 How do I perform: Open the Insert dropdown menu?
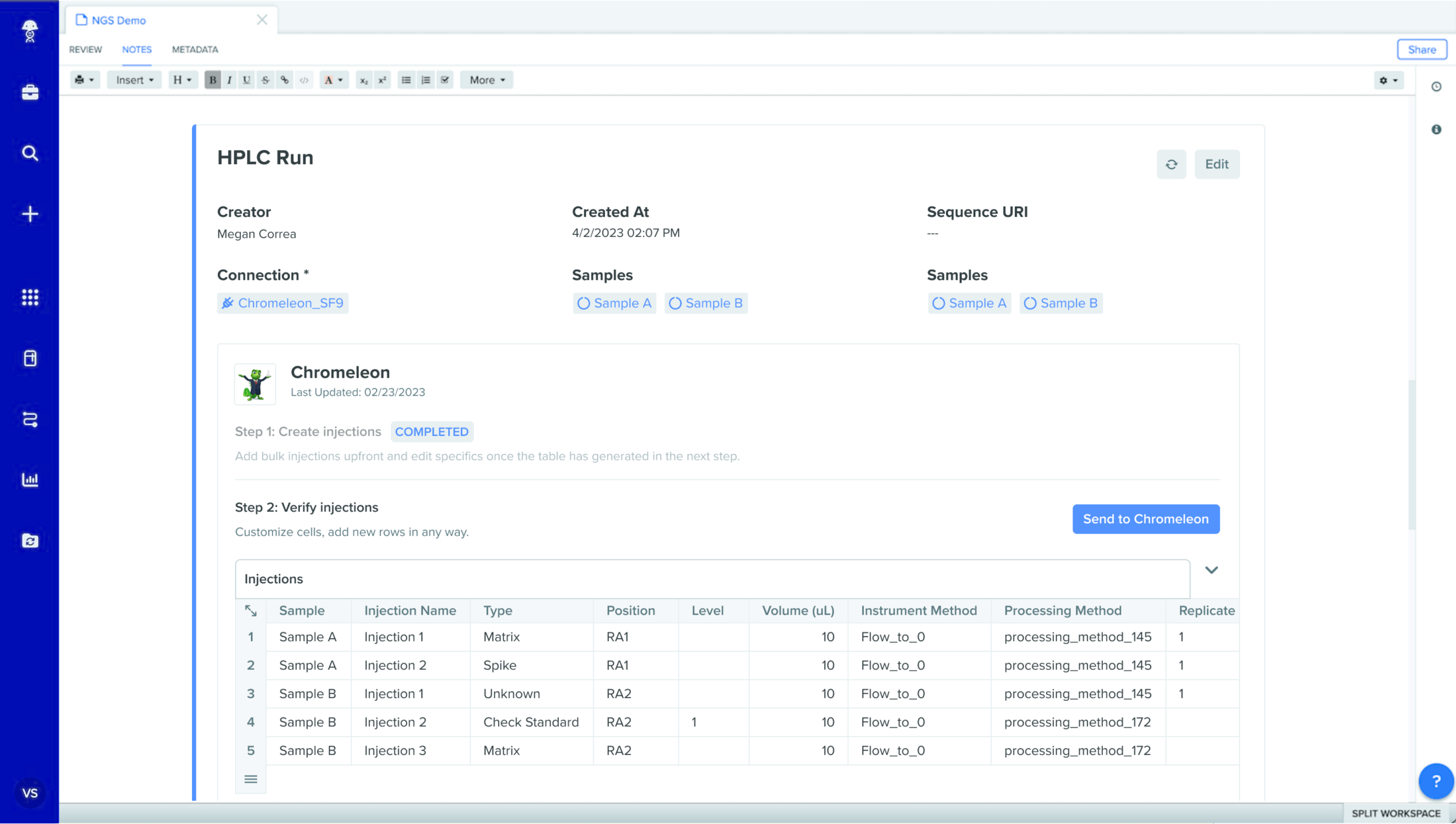coord(135,80)
